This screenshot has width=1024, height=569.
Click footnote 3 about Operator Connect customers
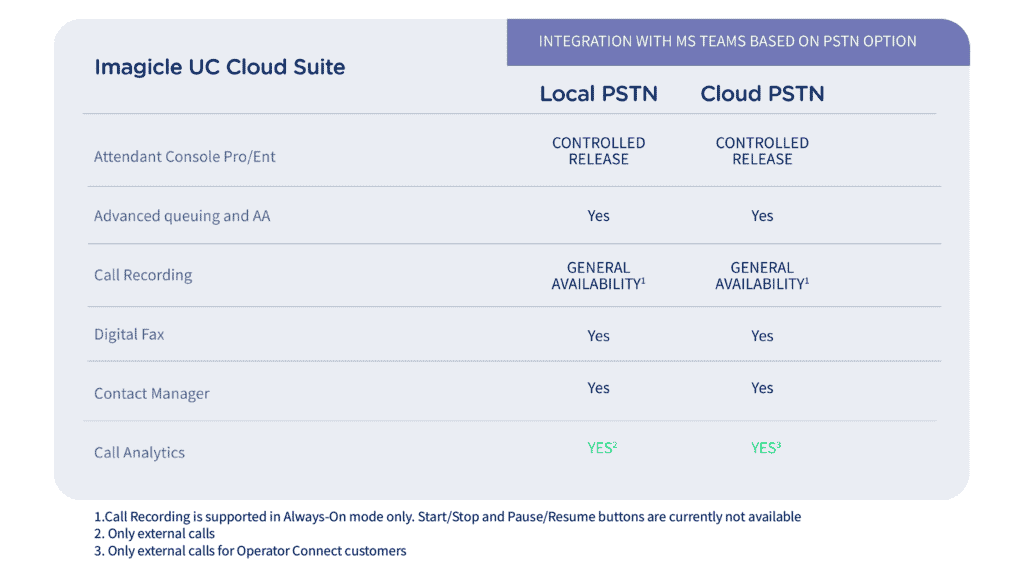[x=250, y=551]
